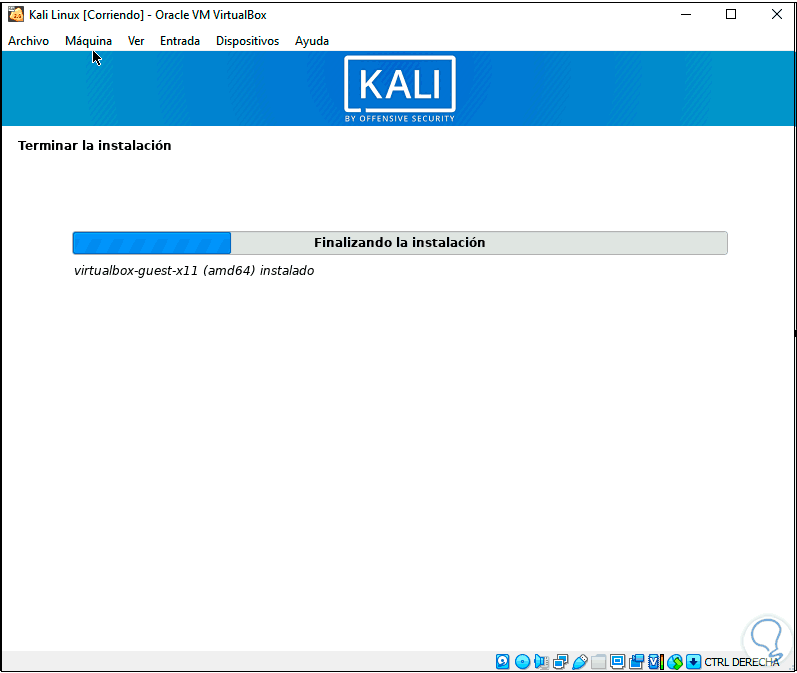
Task: Close the VirtualBox window
Action: pyautogui.click(x=777, y=14)
